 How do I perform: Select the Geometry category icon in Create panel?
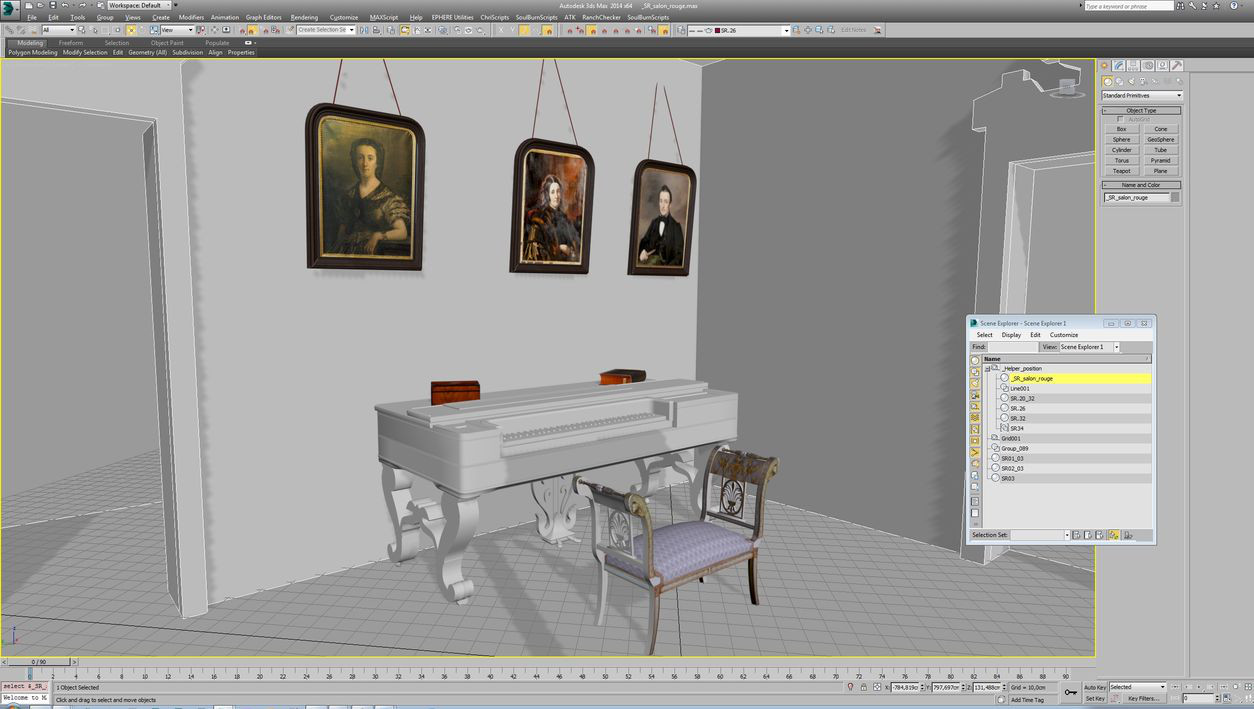click(x=1107, y=81)
